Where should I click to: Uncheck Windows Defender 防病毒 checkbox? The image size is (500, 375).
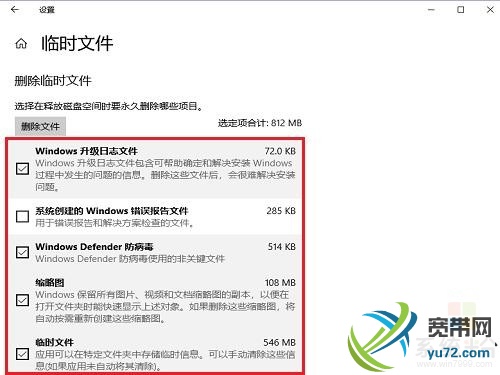(x=22, y=252)
